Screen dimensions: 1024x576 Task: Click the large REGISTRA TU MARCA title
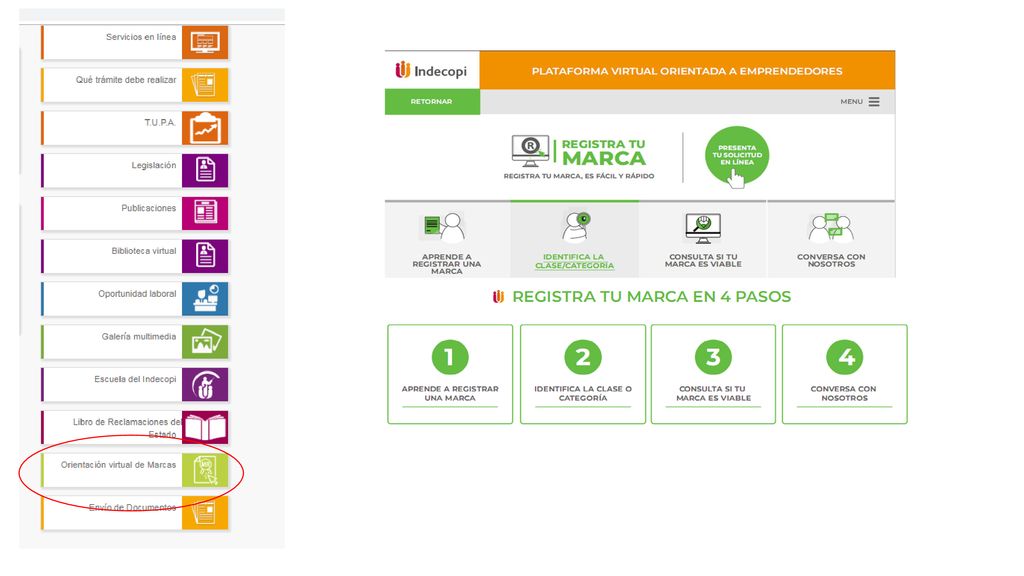coord(603,153)
